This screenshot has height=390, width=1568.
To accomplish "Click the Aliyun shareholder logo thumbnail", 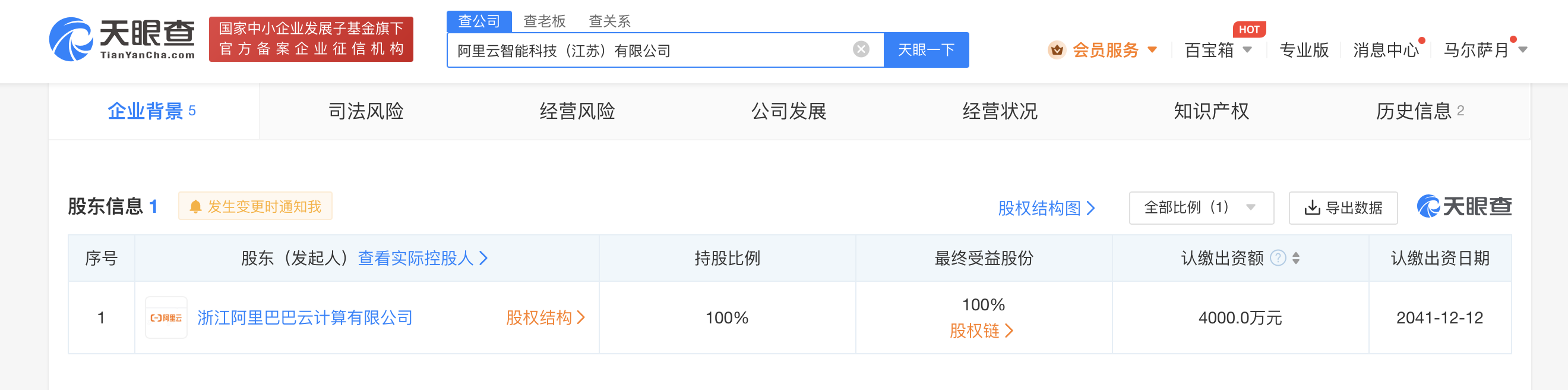I will tap(166, 317).
